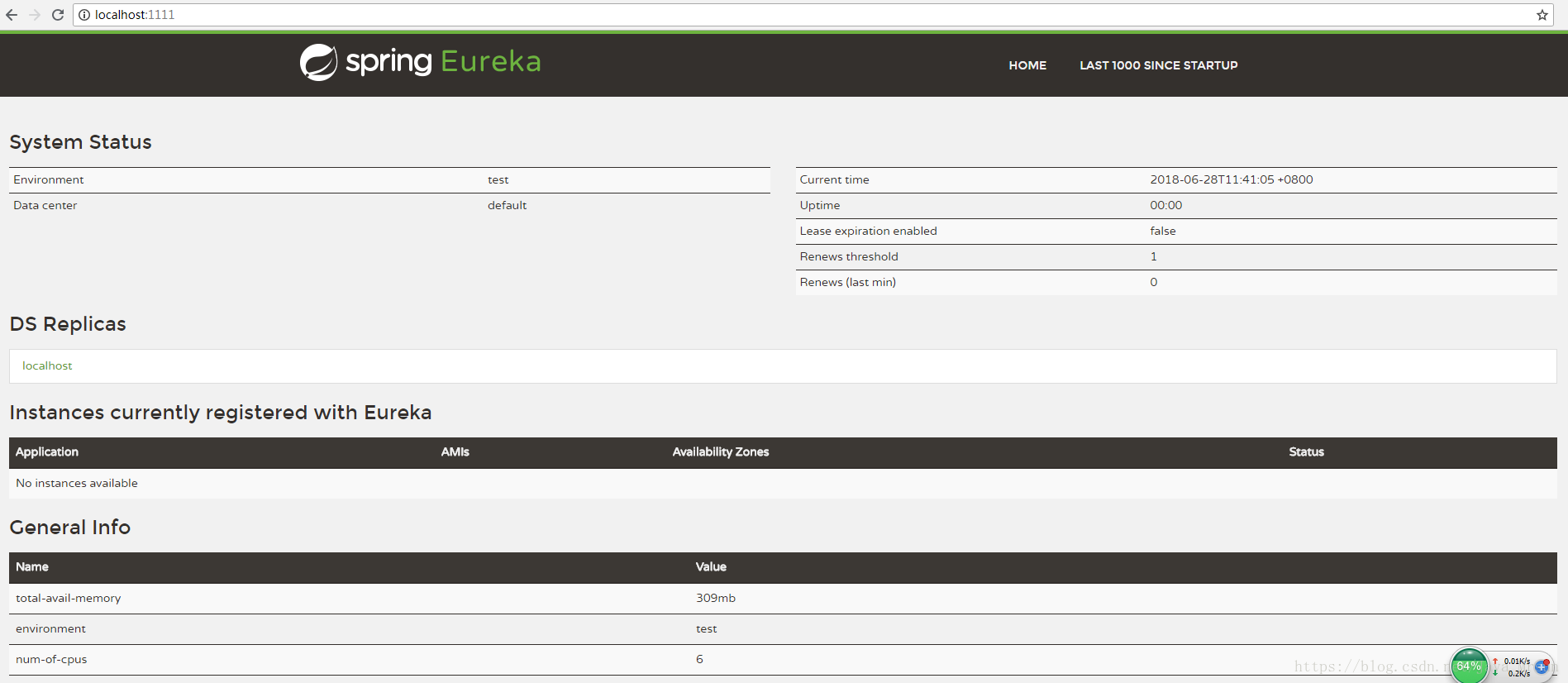Click the Renews threshold label
This screenshot has width=1568, height=683.
[x=849, y=256]
